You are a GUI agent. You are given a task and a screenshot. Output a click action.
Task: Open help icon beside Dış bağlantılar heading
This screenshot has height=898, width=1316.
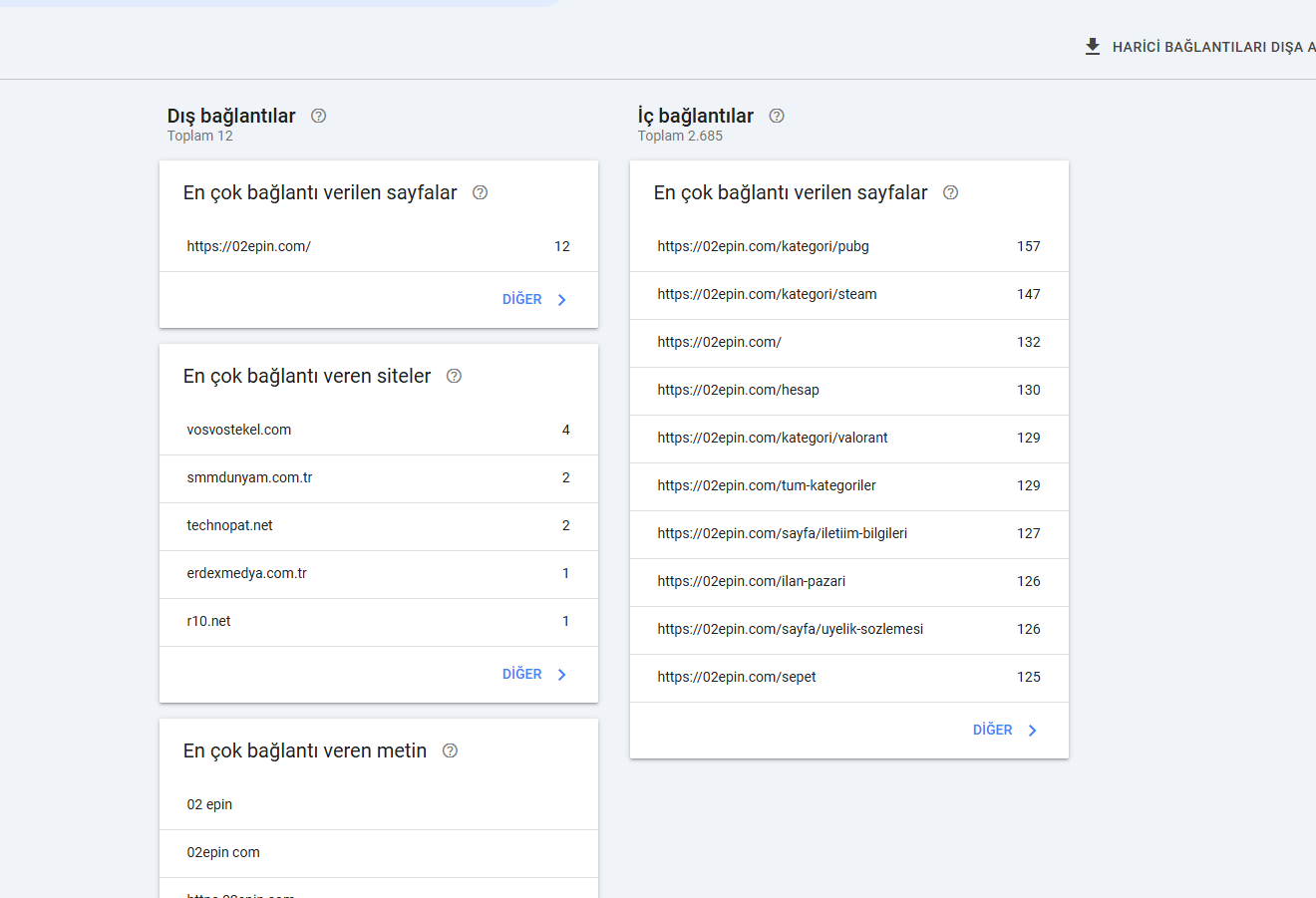click(x=319, y=116)
